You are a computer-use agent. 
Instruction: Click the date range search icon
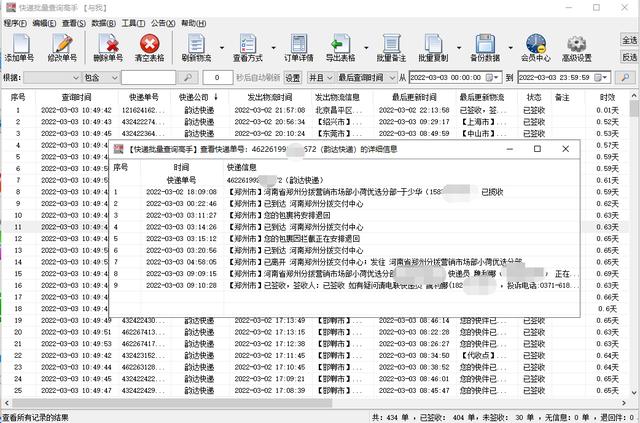625,78
